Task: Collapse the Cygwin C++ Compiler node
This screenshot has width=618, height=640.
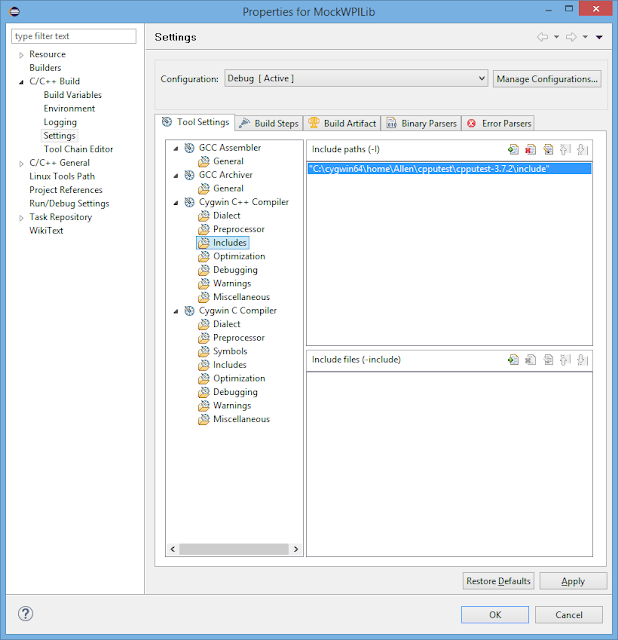Action: (x=176, y=203)
